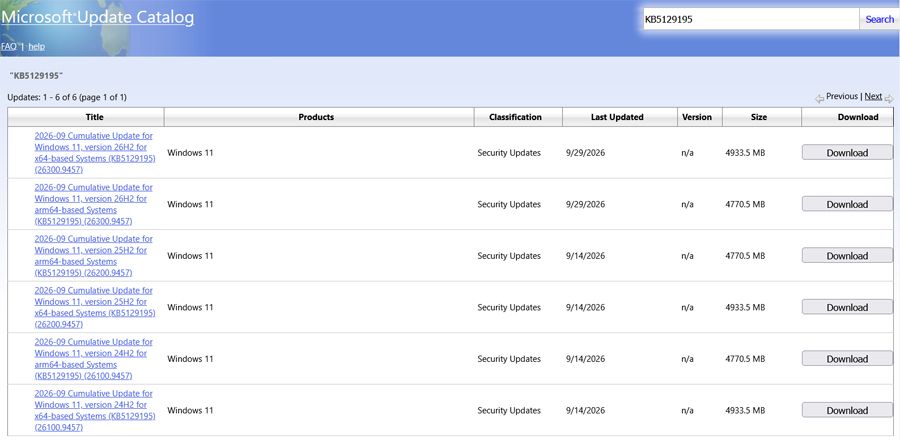Select the "KB5129195" search term heading
This screenshot has height=440, width=900.
[36, 76]
